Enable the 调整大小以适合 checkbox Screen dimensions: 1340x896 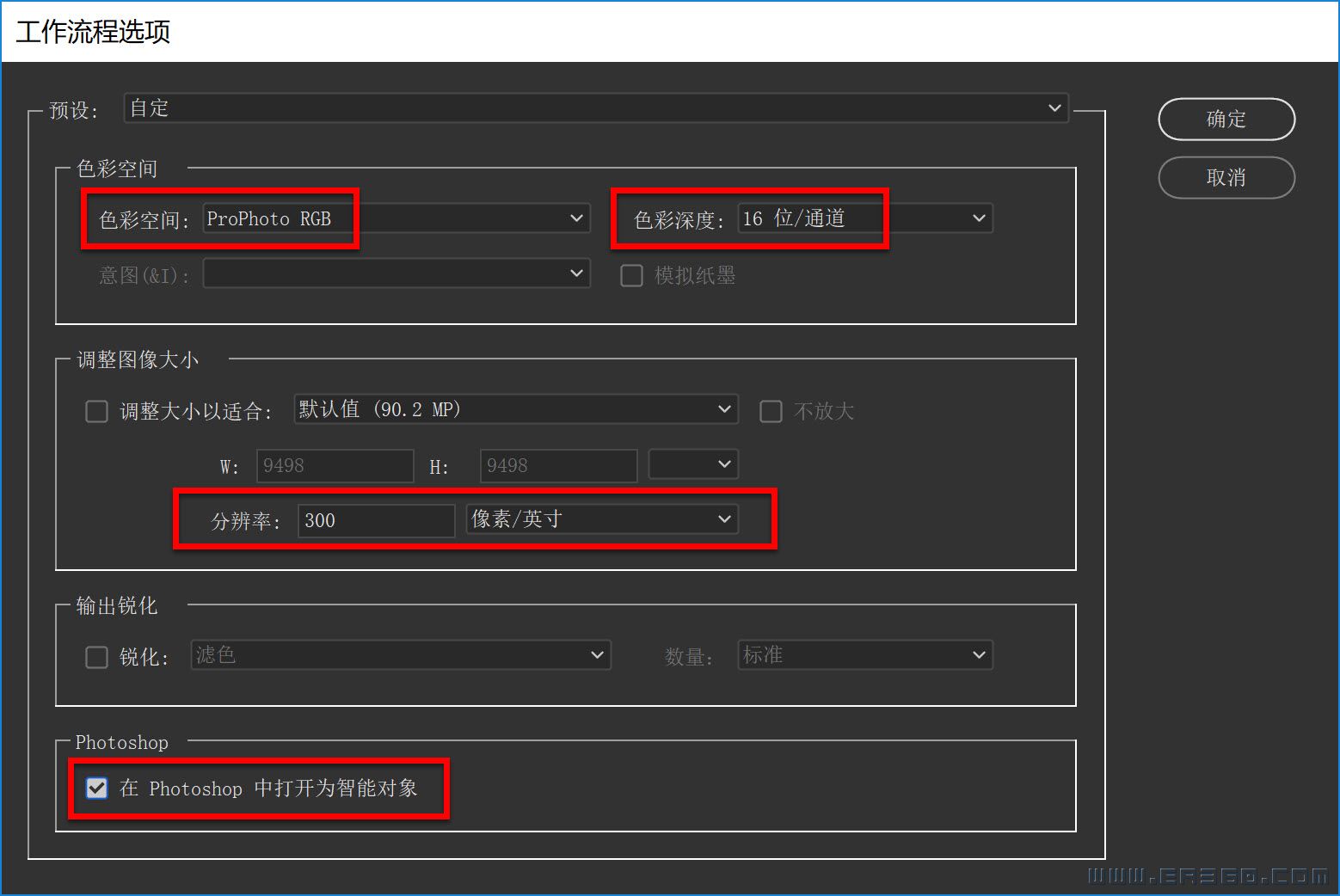[96, 411]
